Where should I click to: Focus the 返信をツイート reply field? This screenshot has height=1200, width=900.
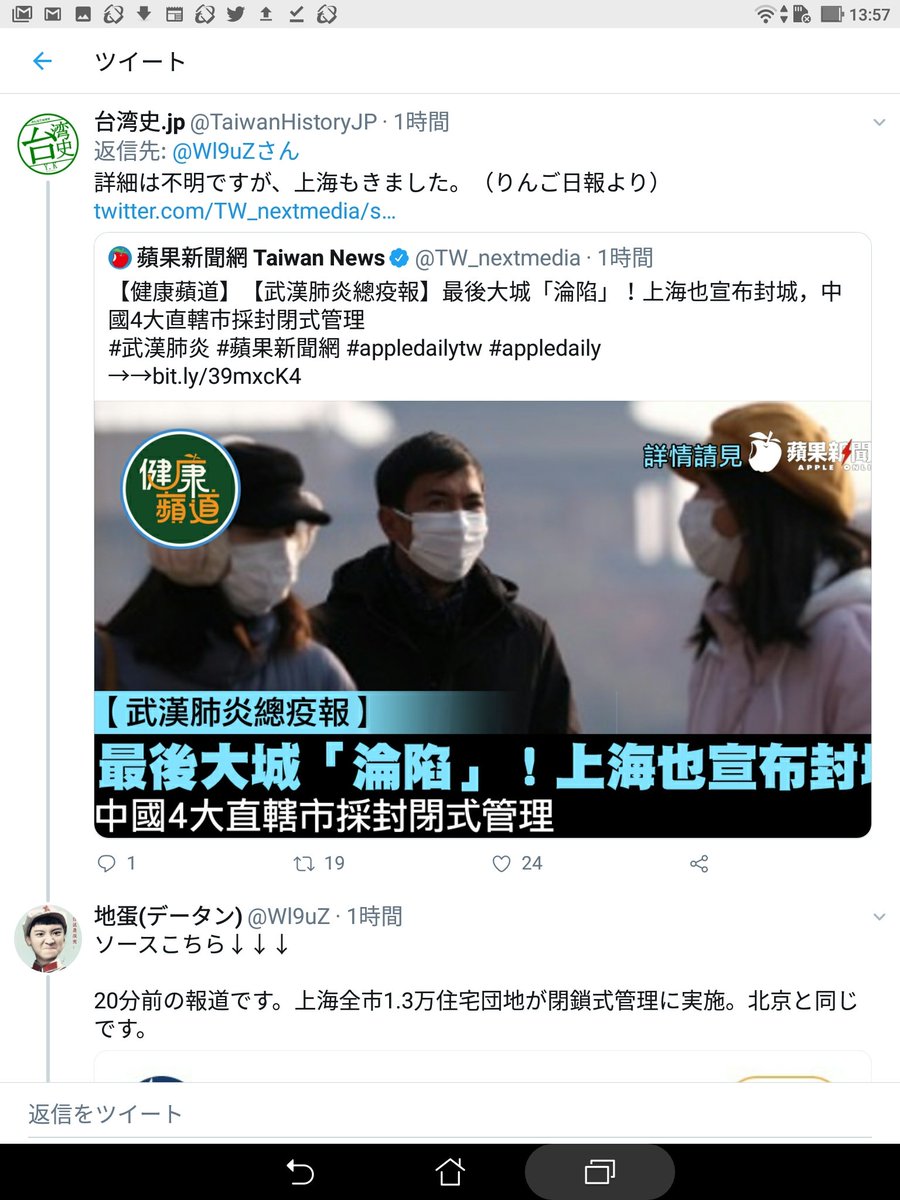pos(450,1113)
